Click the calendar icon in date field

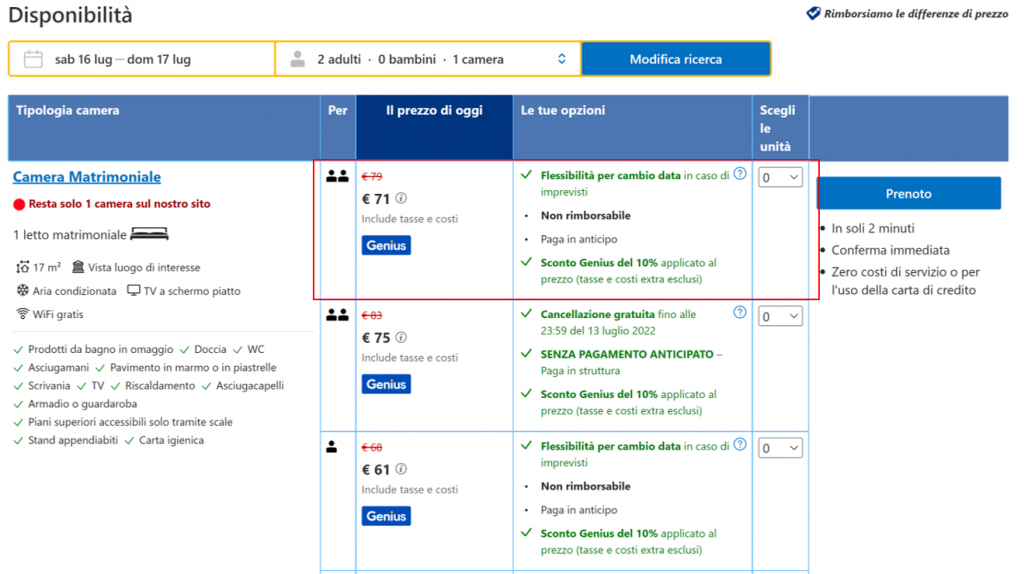coord(33,59)
